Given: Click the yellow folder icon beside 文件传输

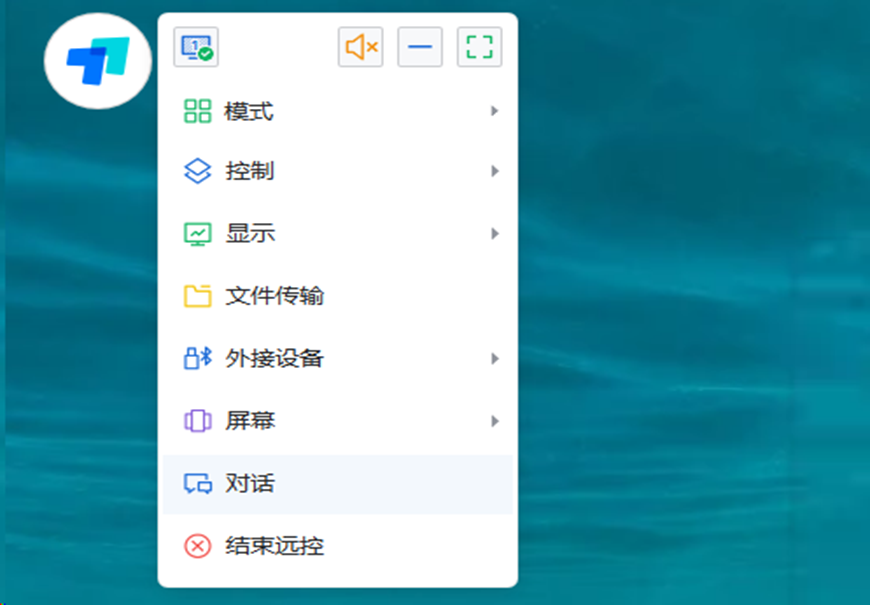Looking at the screenshot, I should click(198, 296).
